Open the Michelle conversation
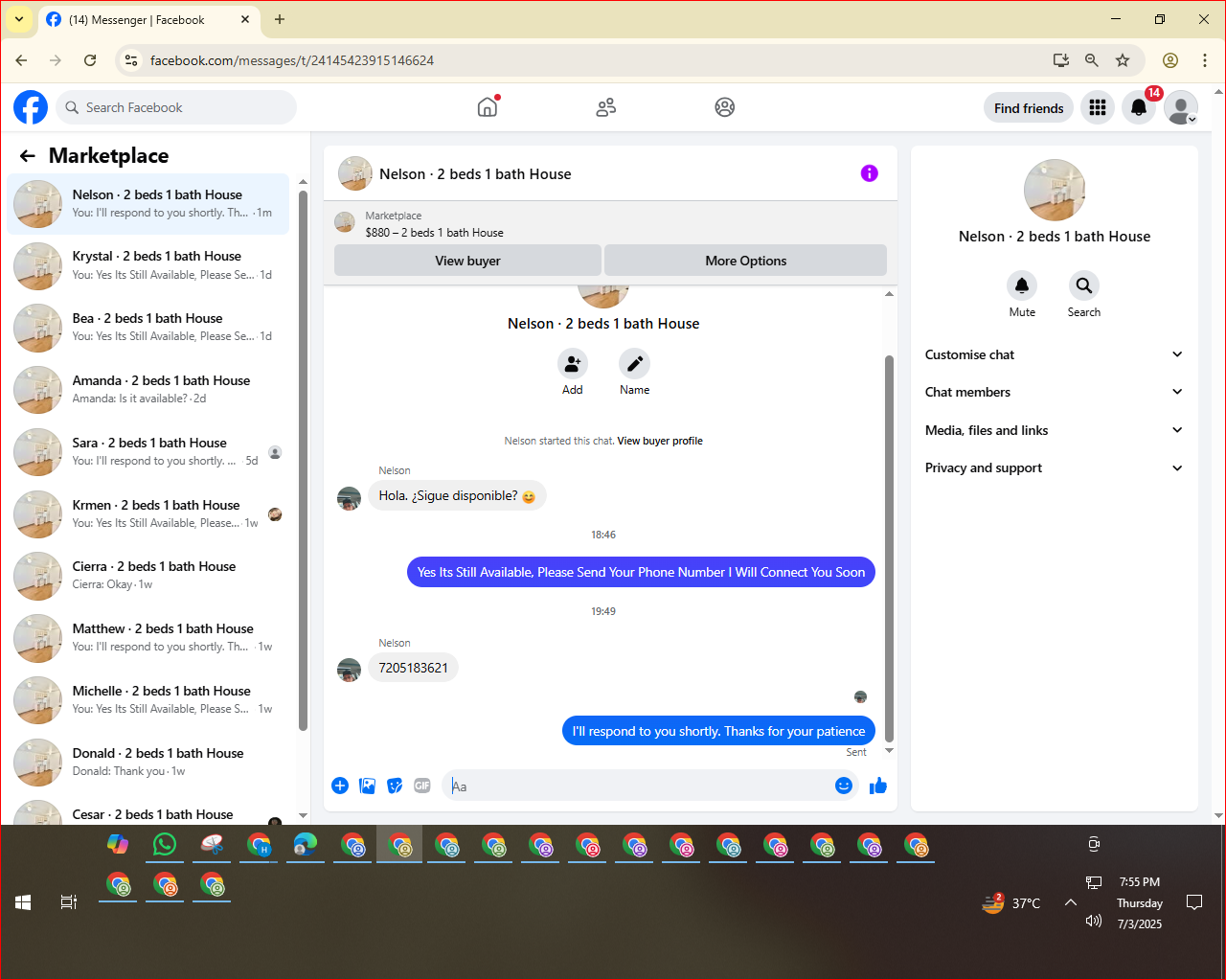Image resolution: width=1226 pixels, height=980 pixels. (x=148, y=700)
